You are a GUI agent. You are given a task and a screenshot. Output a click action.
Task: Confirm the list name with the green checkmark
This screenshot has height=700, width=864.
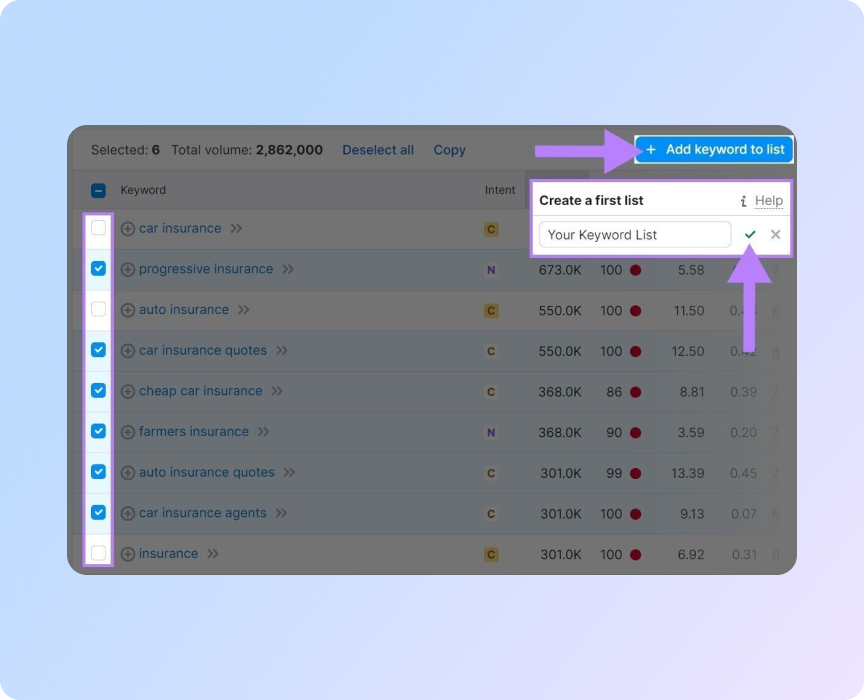pyautogui.click(x=751, y=234)
